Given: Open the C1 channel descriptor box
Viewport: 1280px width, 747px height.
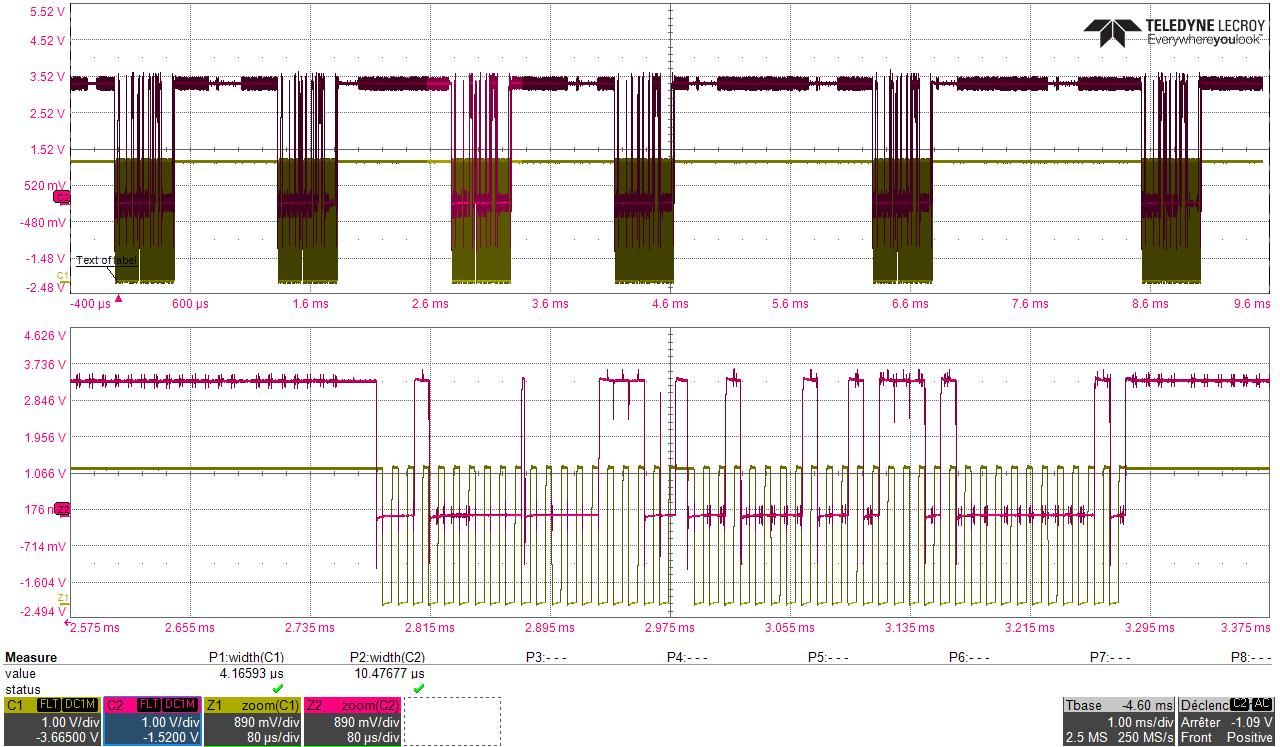Looking at the screenshot, I should tap(51, 721).
